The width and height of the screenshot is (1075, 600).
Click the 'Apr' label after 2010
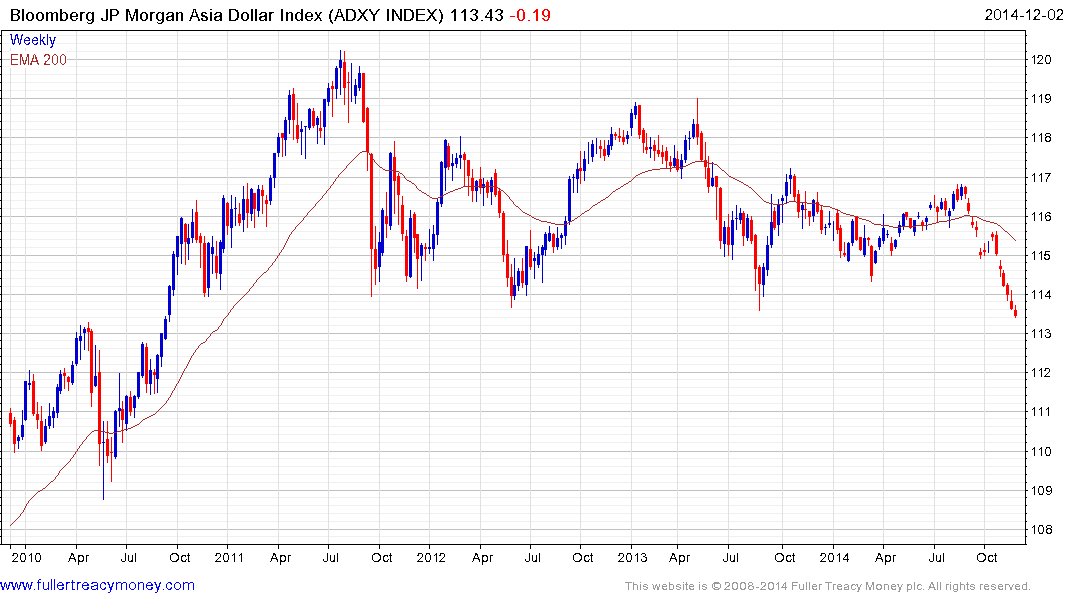pyautogui.click(x=79, y=558)
